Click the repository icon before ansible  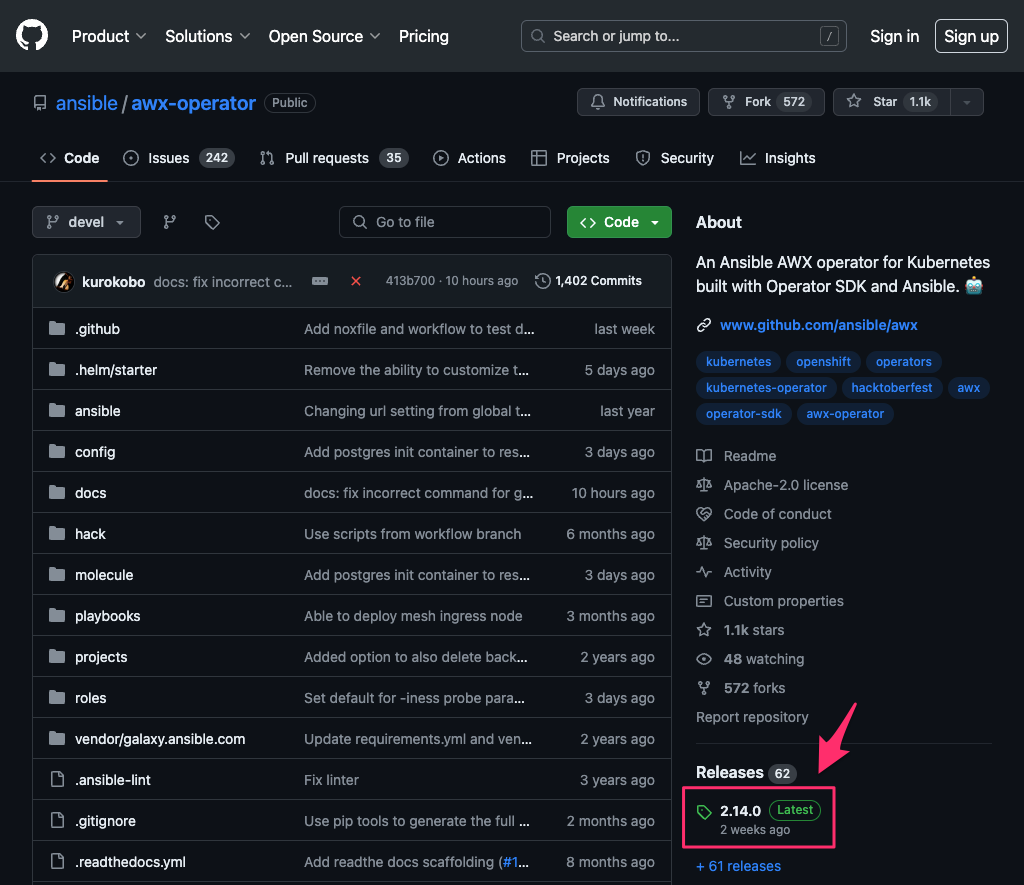click(40, 103)
